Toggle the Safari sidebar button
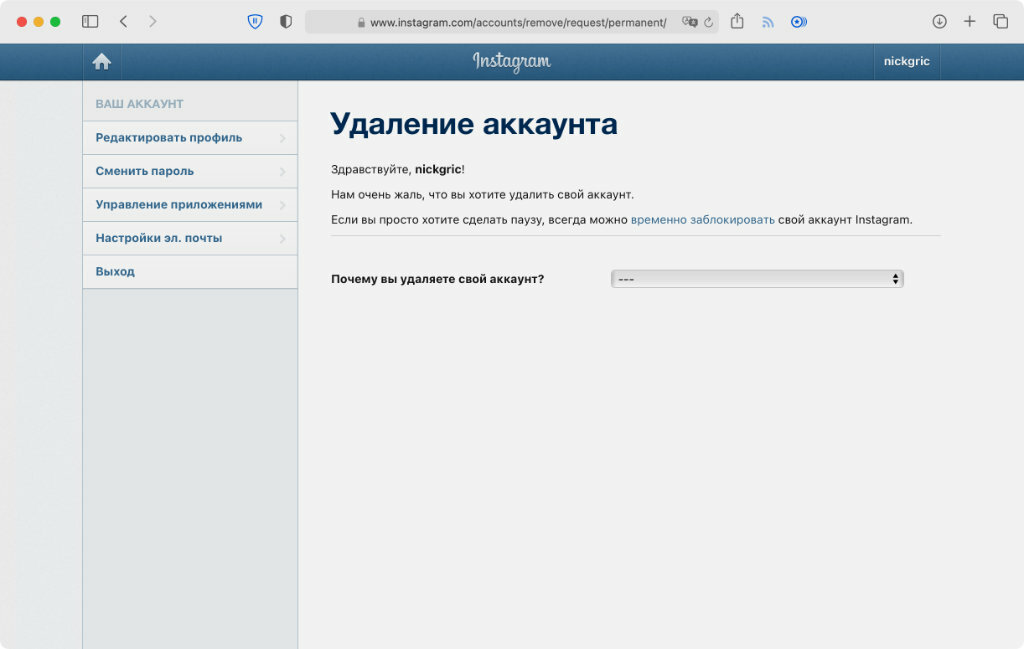 point(90,22)
